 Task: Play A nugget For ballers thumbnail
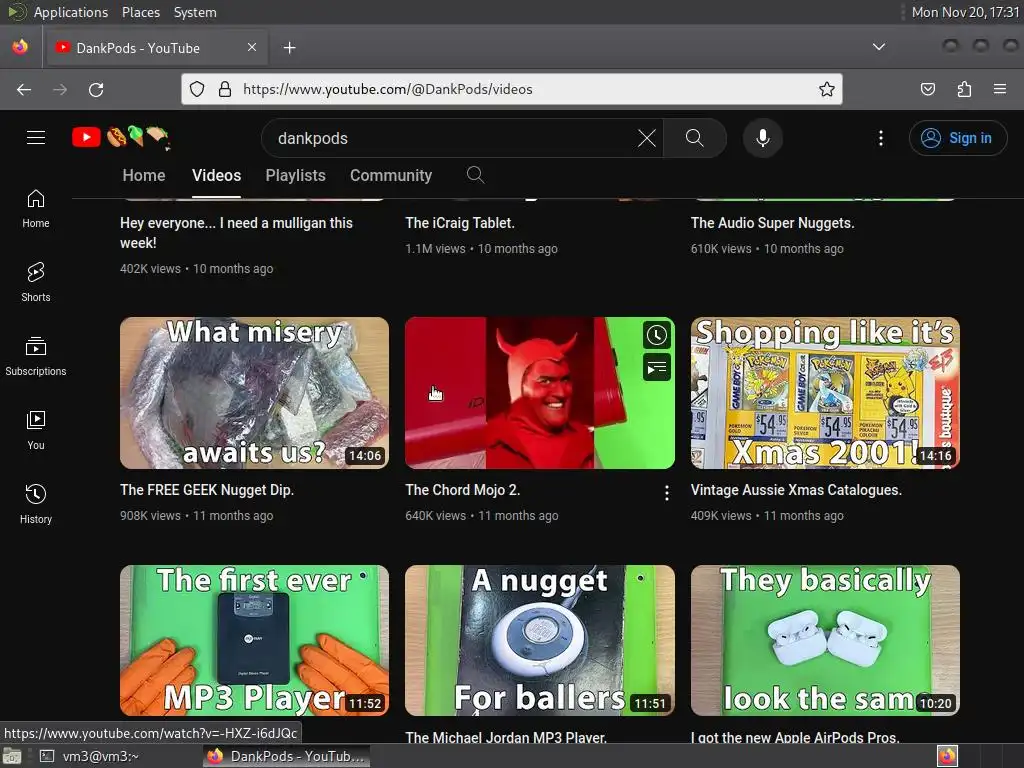pyautogui.click(x=539, y=641)
